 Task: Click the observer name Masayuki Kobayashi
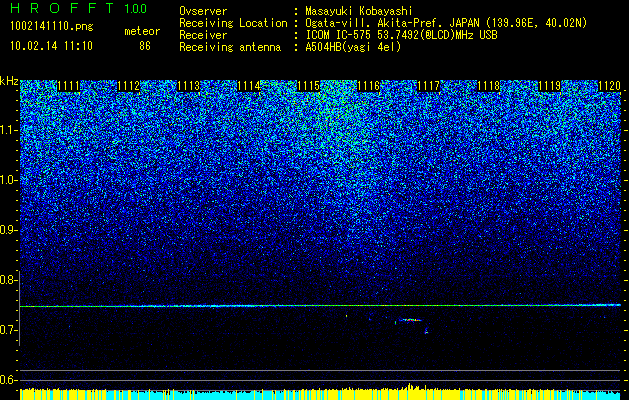(x=359, y=11)
